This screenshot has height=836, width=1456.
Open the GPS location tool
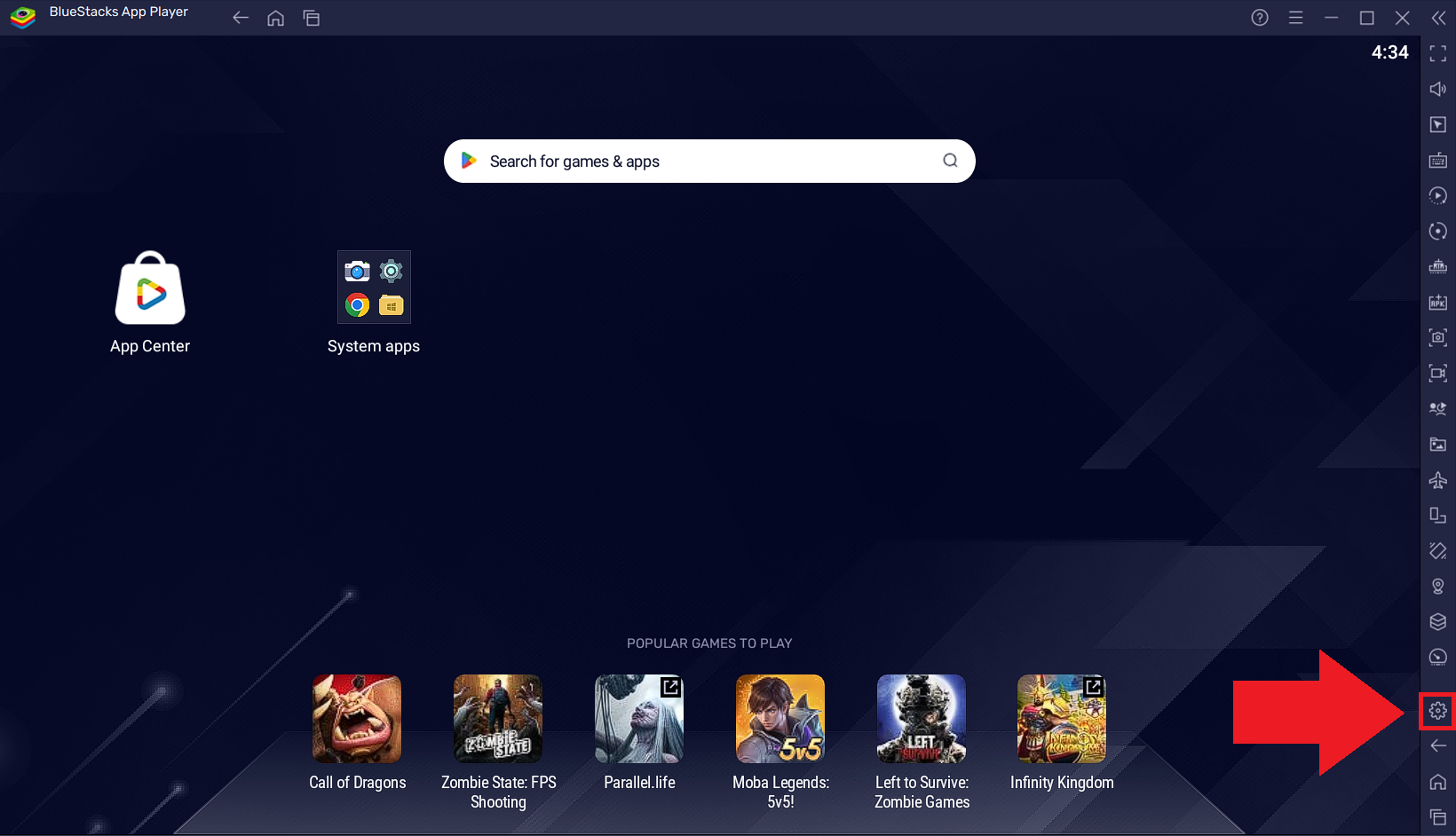(x=1437, y=586)
